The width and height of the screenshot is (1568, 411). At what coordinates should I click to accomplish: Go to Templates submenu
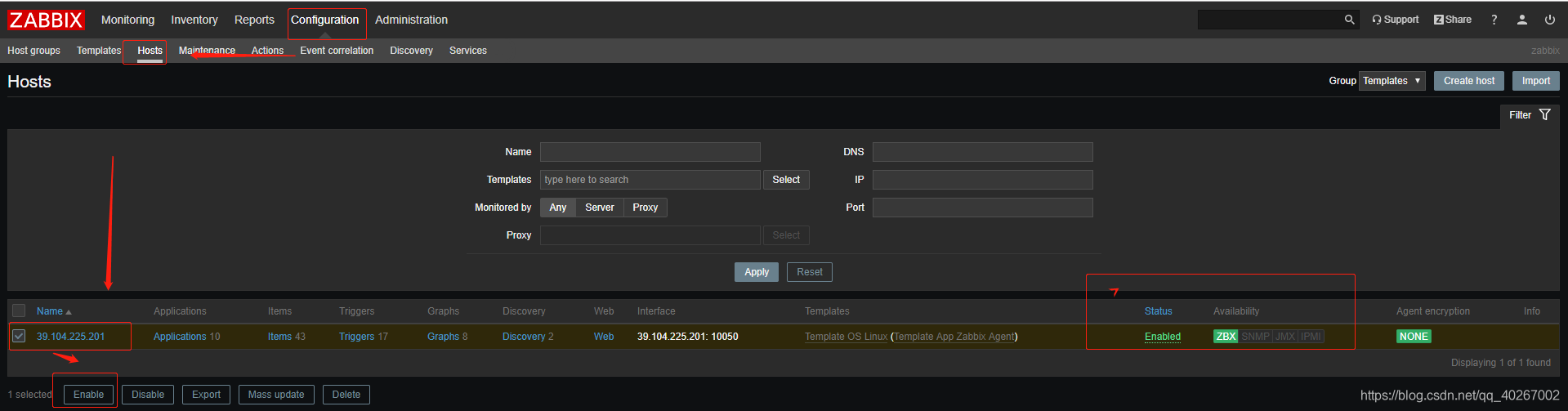(x=99, y=51)
